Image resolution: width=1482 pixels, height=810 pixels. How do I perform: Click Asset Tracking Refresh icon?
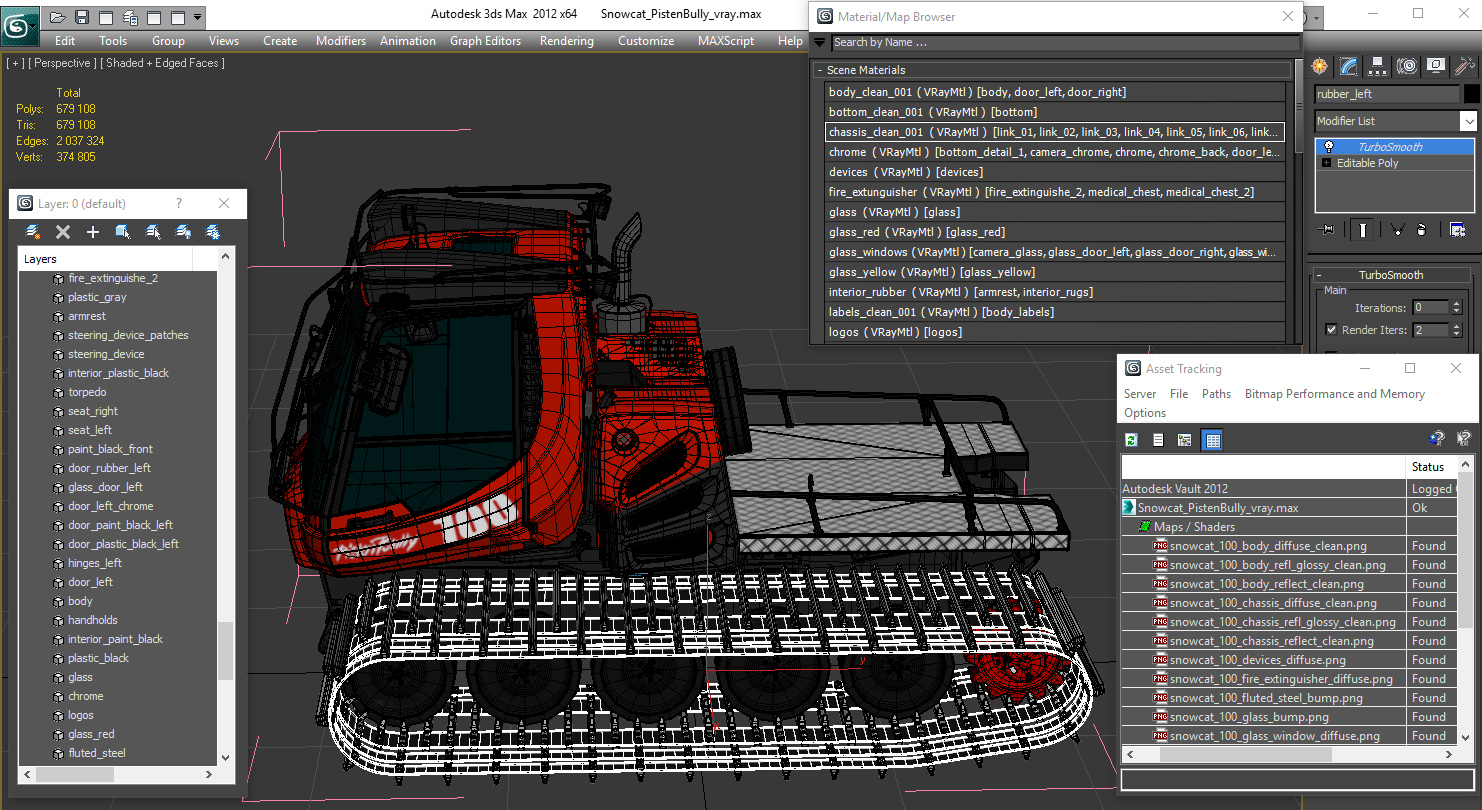(x=1131, y=440)
